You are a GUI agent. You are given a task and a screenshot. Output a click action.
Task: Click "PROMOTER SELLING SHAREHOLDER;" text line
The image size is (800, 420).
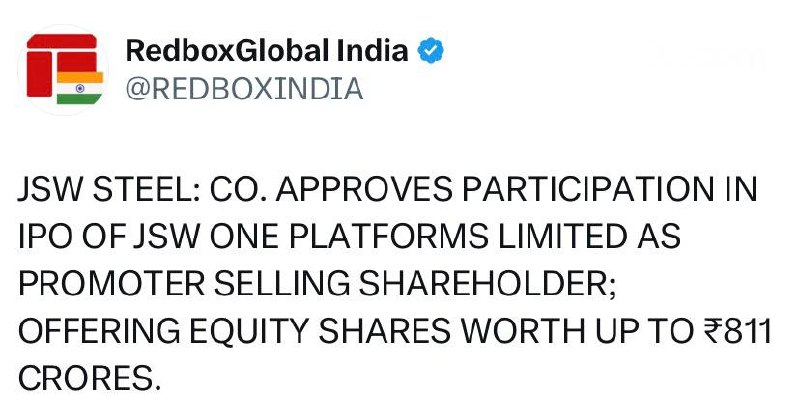point(317,284)
